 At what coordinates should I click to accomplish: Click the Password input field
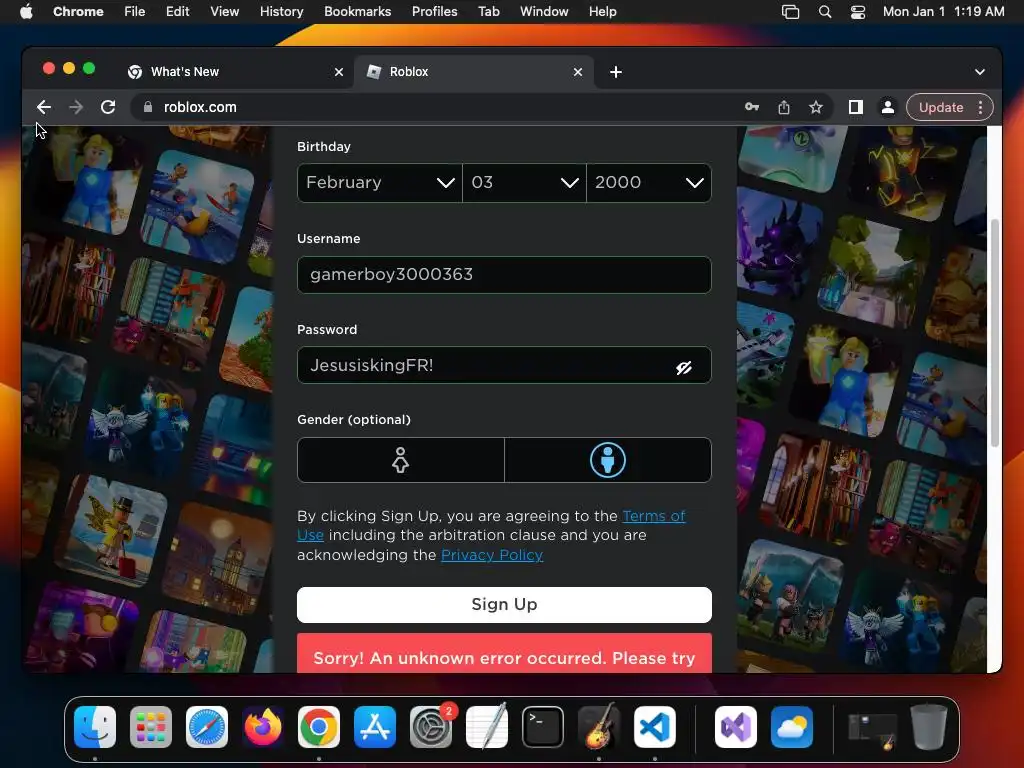click(x=504, y=365)
